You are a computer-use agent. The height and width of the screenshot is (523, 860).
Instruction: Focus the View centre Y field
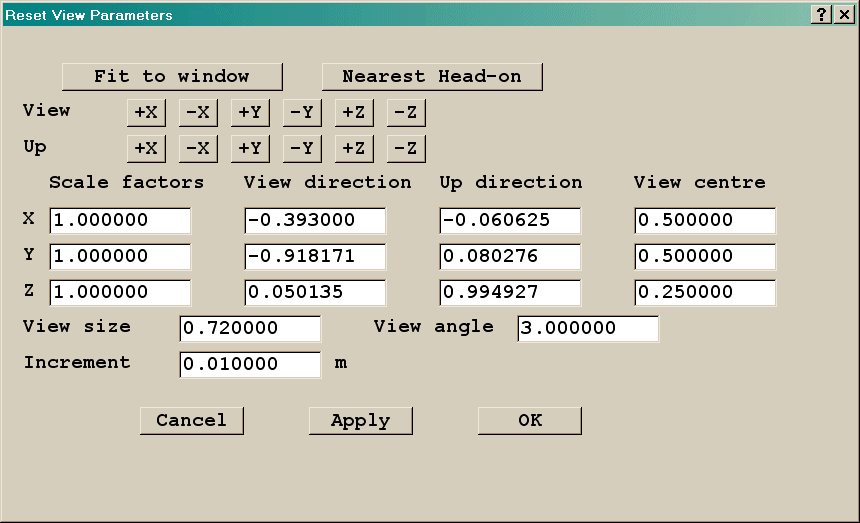tap(705, 257)
